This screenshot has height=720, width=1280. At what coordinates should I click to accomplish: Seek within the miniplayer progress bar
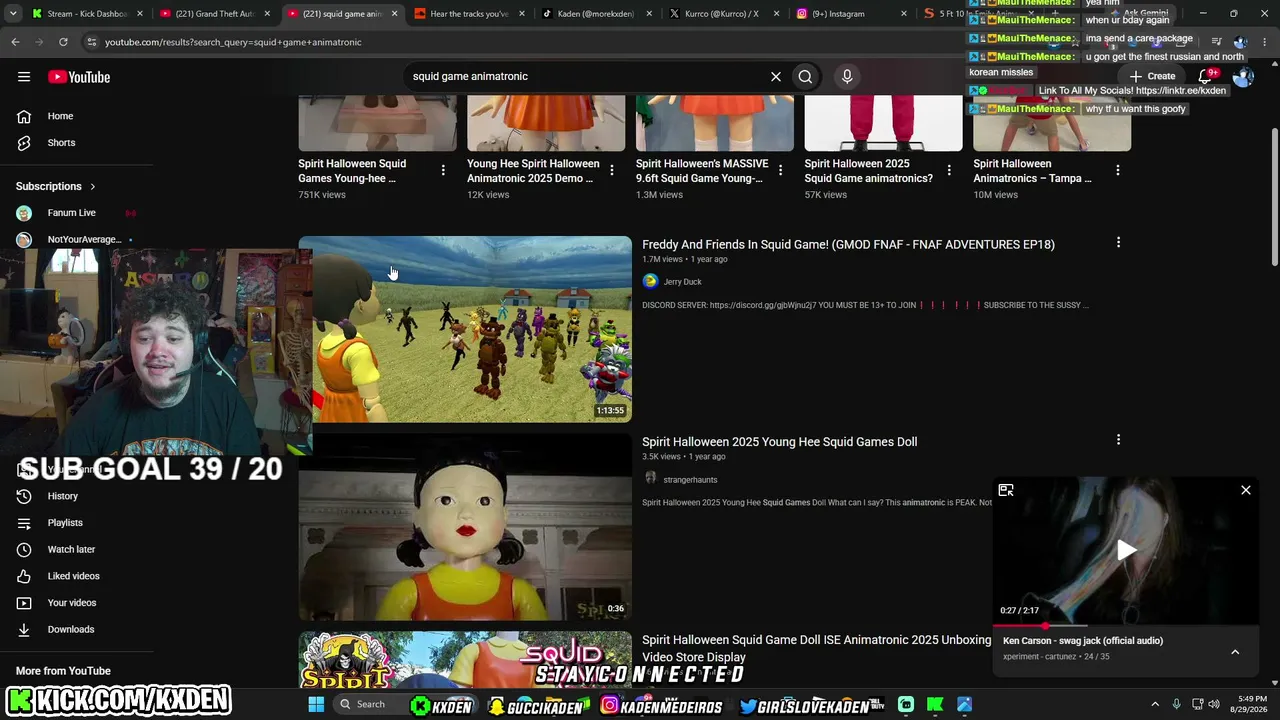[x=1126, y=626]
